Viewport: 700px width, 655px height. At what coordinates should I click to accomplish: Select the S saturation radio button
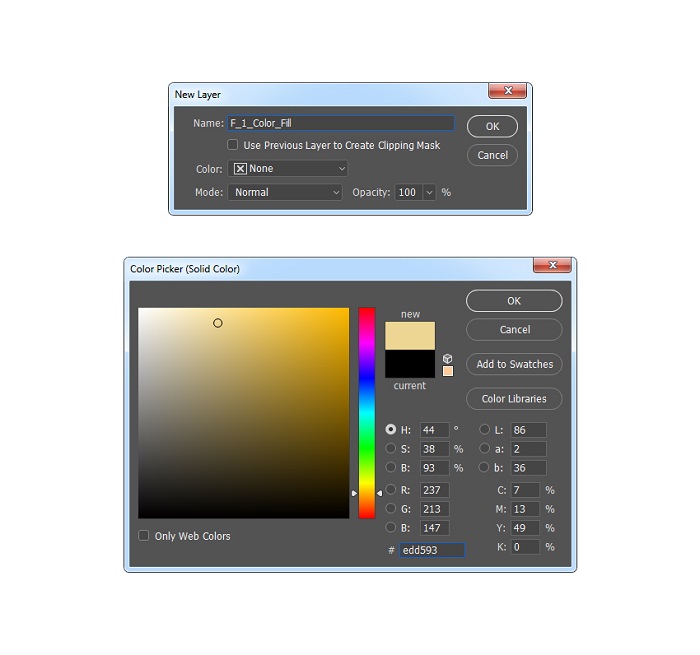(391, 448)
